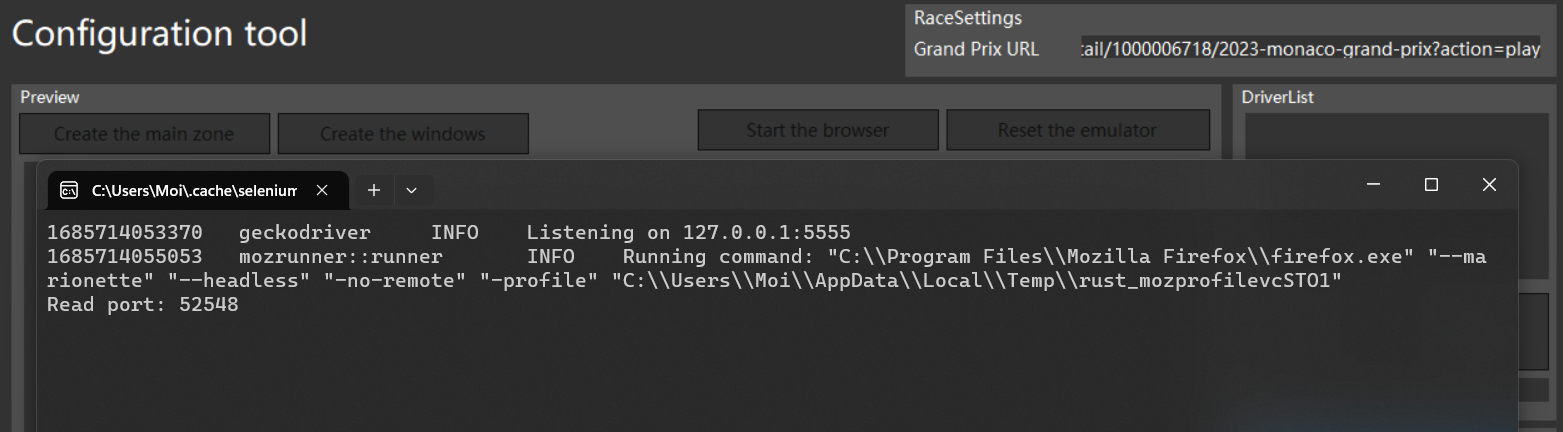Click the geckodriver Listening log line
This screenshot has height=432, width=1563.
[448, 233]
